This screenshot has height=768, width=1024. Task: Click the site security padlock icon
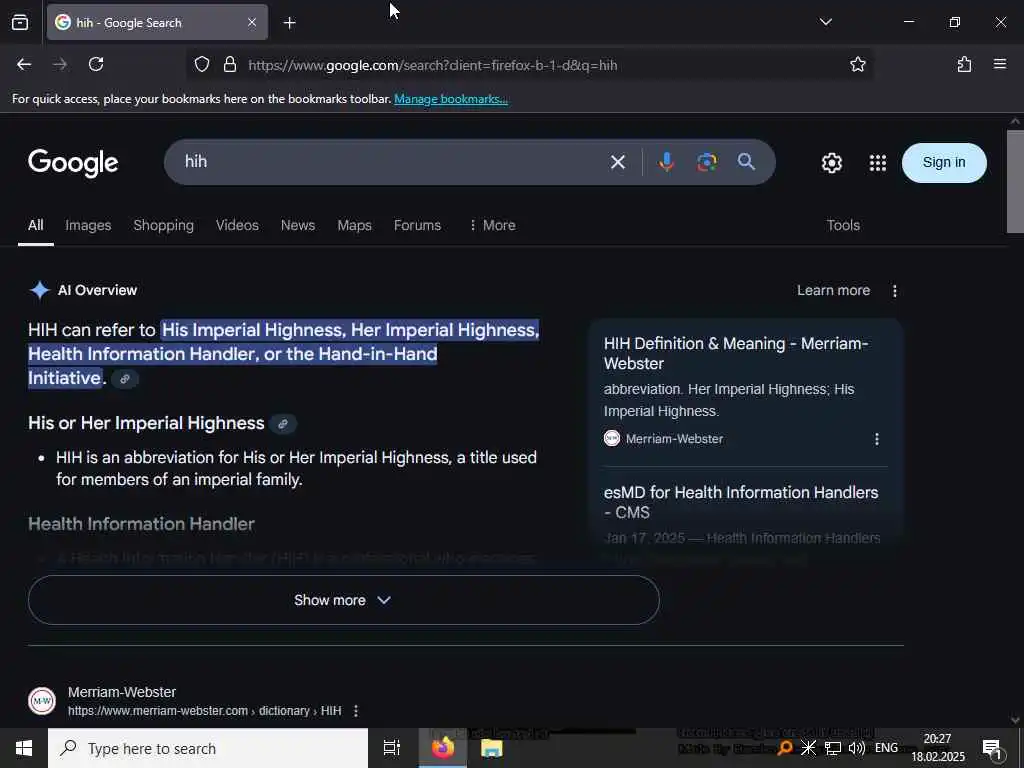coord(229,64)
